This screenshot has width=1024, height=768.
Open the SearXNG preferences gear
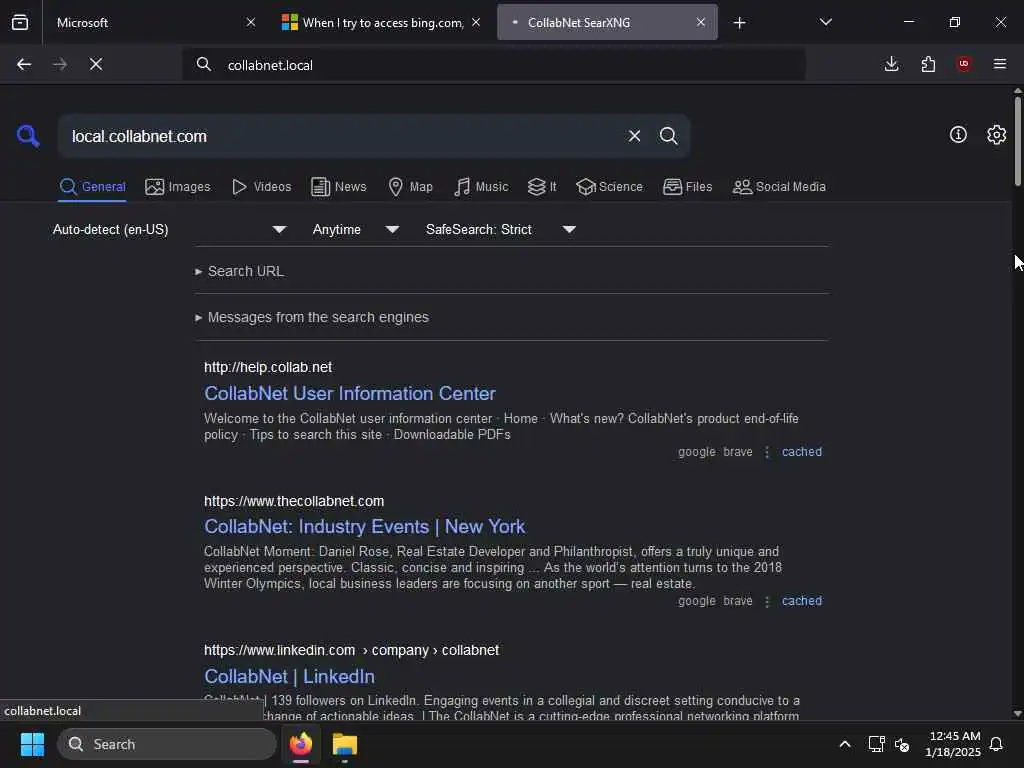pos(997,135)
